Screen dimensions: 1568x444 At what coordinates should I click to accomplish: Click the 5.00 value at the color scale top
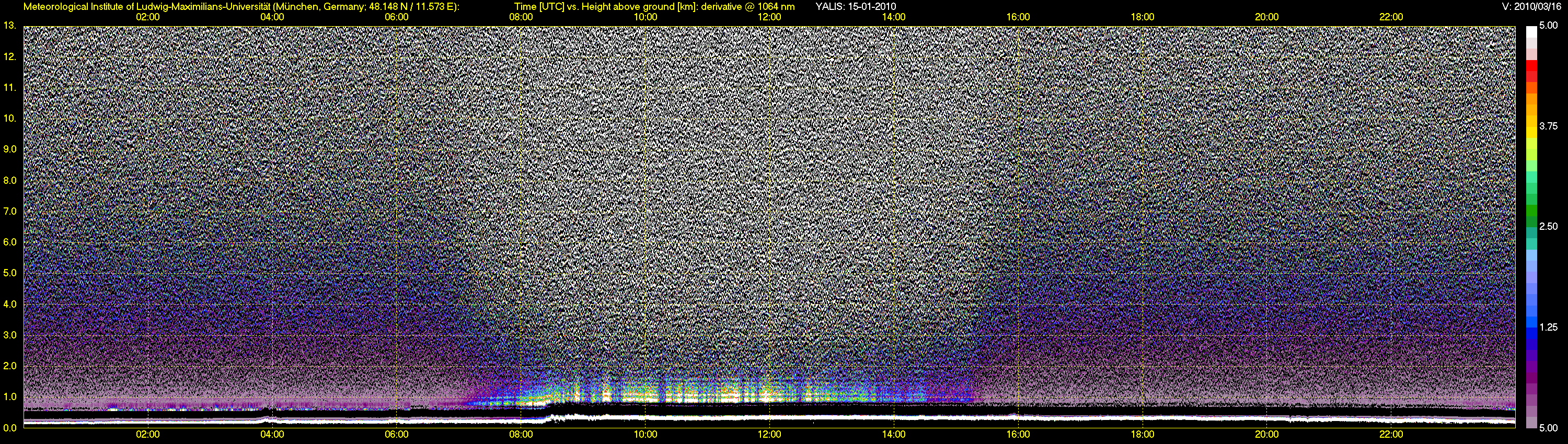click(1548, 26)
